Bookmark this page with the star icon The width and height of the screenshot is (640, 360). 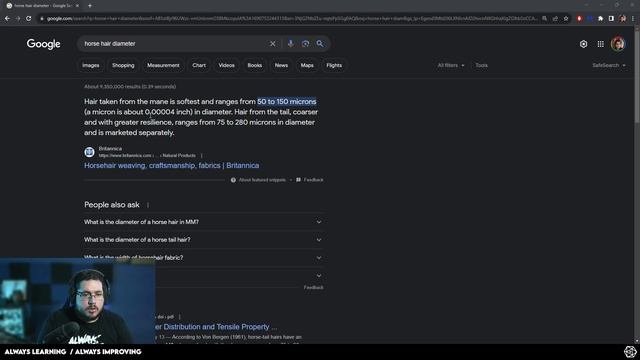coord(566,18)
